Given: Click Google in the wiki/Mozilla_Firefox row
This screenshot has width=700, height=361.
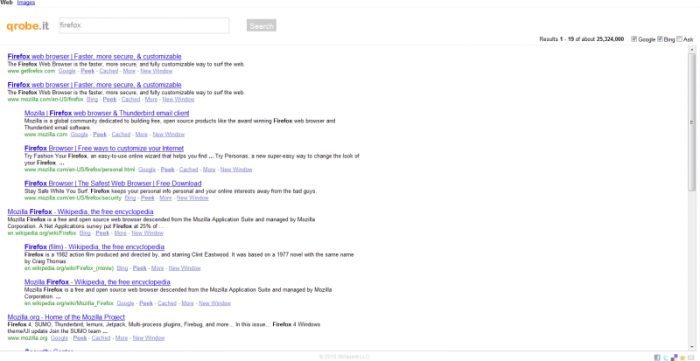Looking at the screenshot, I should click(125, 303).
